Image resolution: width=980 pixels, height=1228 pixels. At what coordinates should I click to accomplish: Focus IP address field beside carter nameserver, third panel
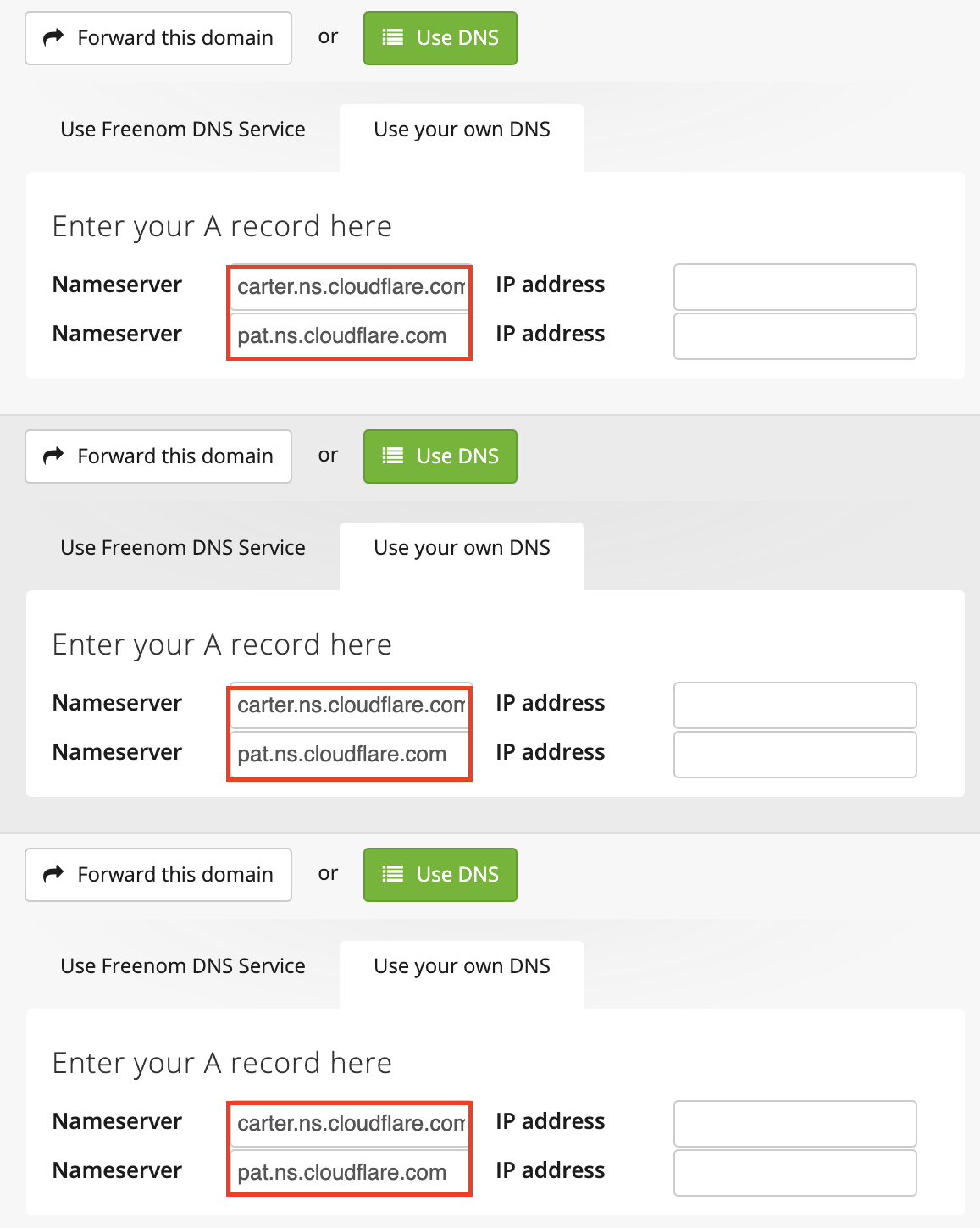click(x=795, y=1124)
